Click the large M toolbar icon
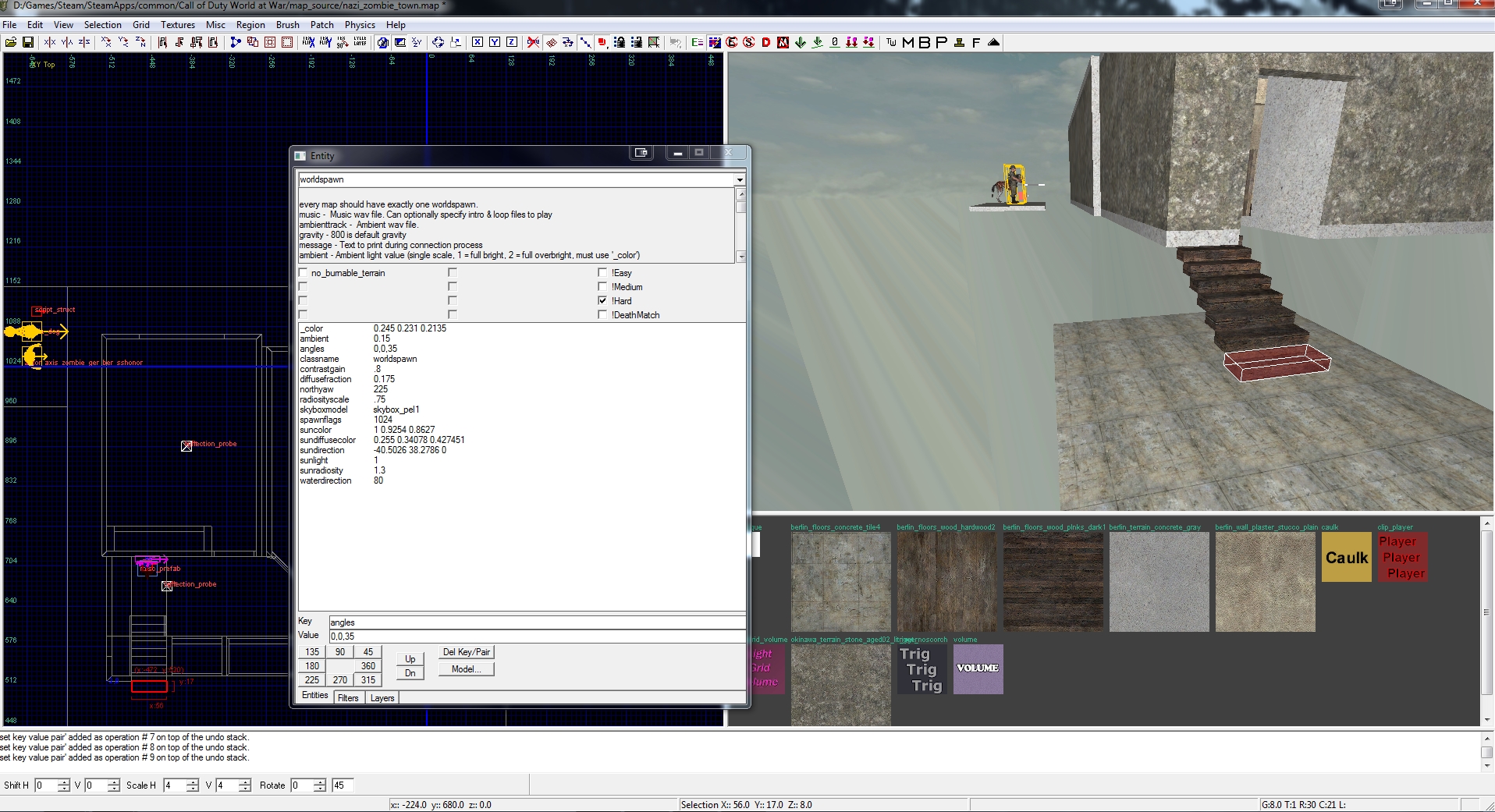 pyautogui.click(x=907, y=42)
